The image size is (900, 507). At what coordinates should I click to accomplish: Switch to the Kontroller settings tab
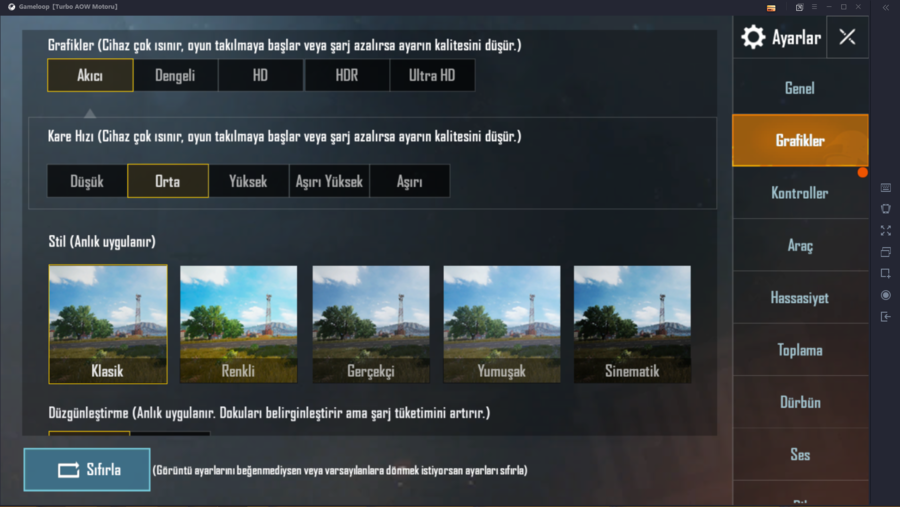[800, 193]
